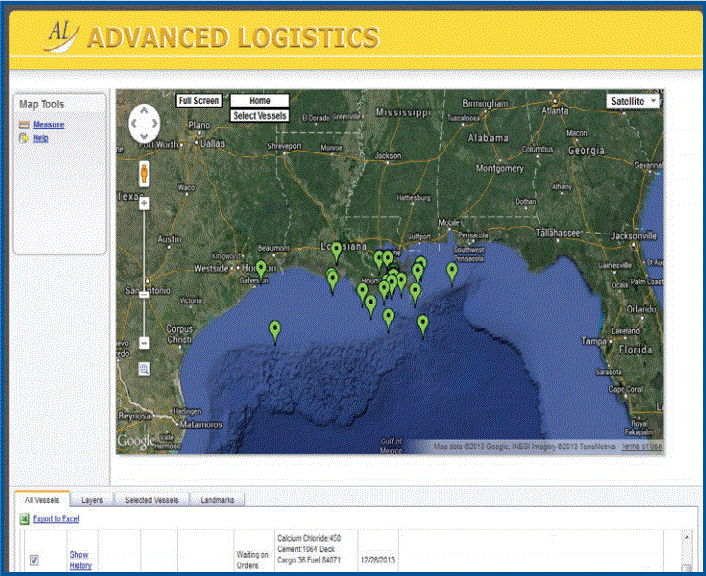
Task: Click the Full Screen map button
Action: click(198, 101)
